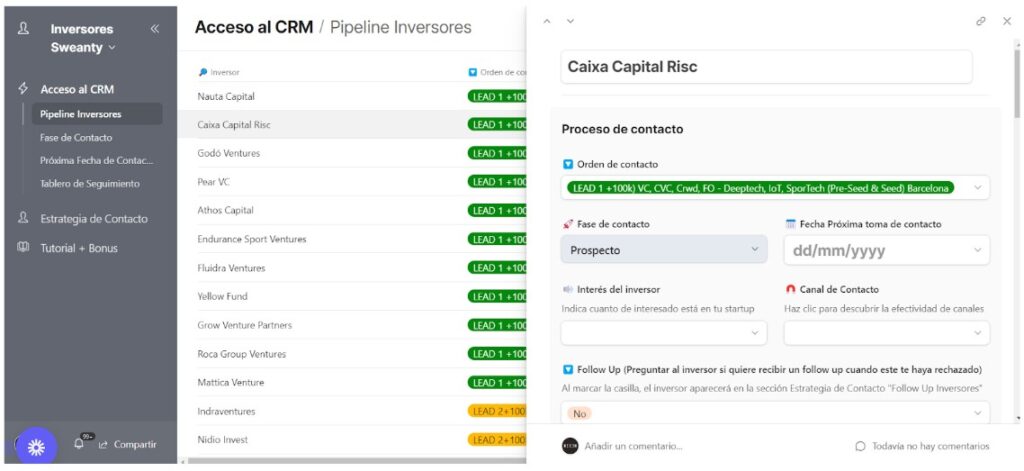Click the Estrategia de Contacto person icon
Viewport: 1024px width, 471px height.
[23, 218]
